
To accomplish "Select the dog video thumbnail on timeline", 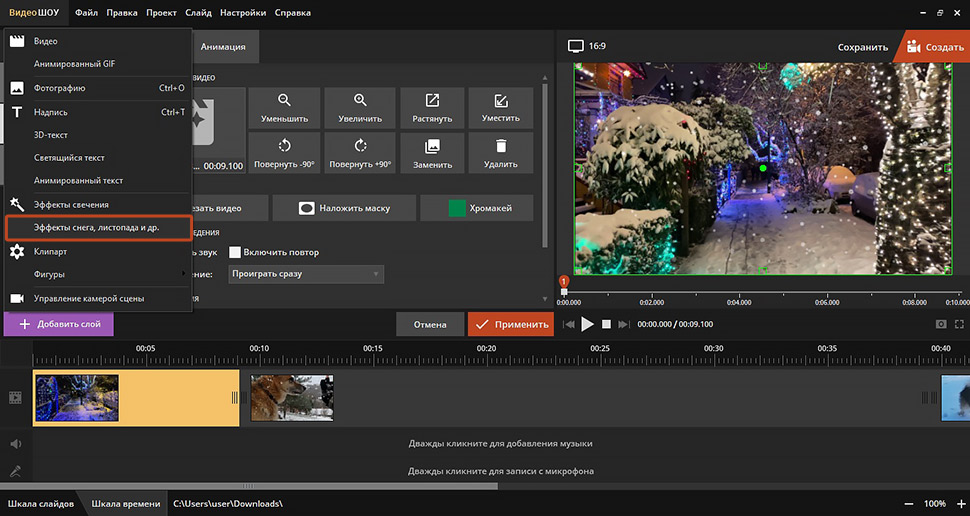I will [x=292, y=398].
